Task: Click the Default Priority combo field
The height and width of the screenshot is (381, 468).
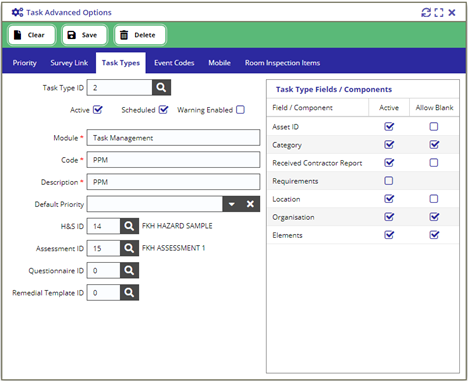Action: (155, 204)
